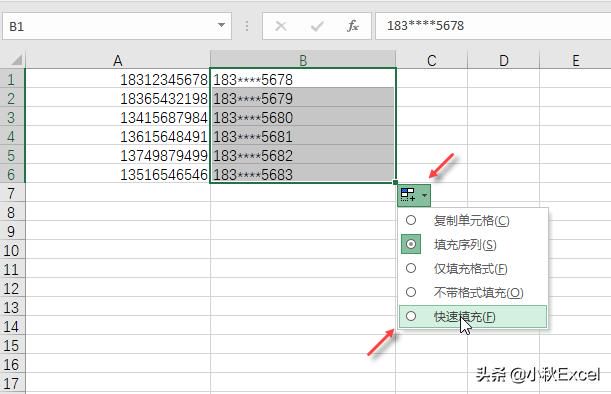The height and width of the screenshot is (394, 611).
Task: Select cell A3 containing 13415687984
Action: pos(118,117)
